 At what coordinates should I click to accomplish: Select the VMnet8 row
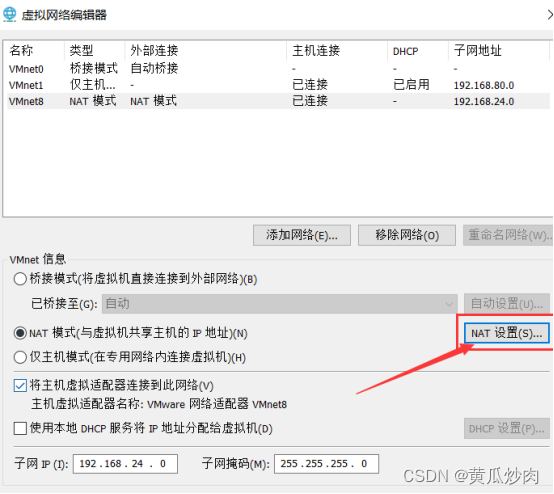278,101
